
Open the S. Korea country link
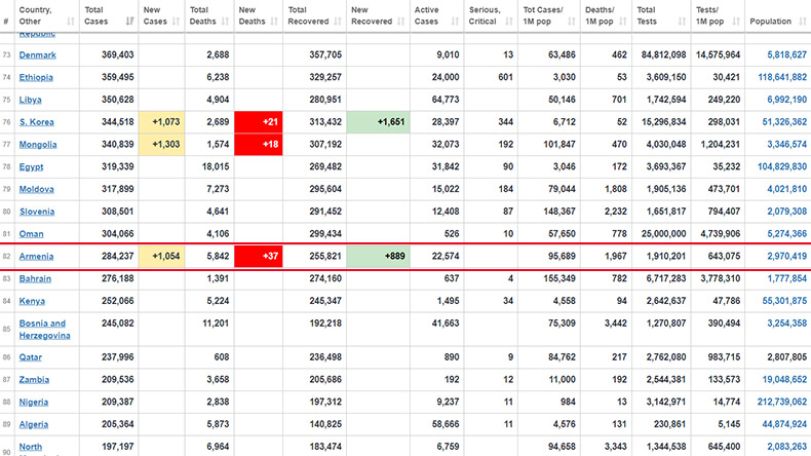pyautogui.click(x=36, y=122)
